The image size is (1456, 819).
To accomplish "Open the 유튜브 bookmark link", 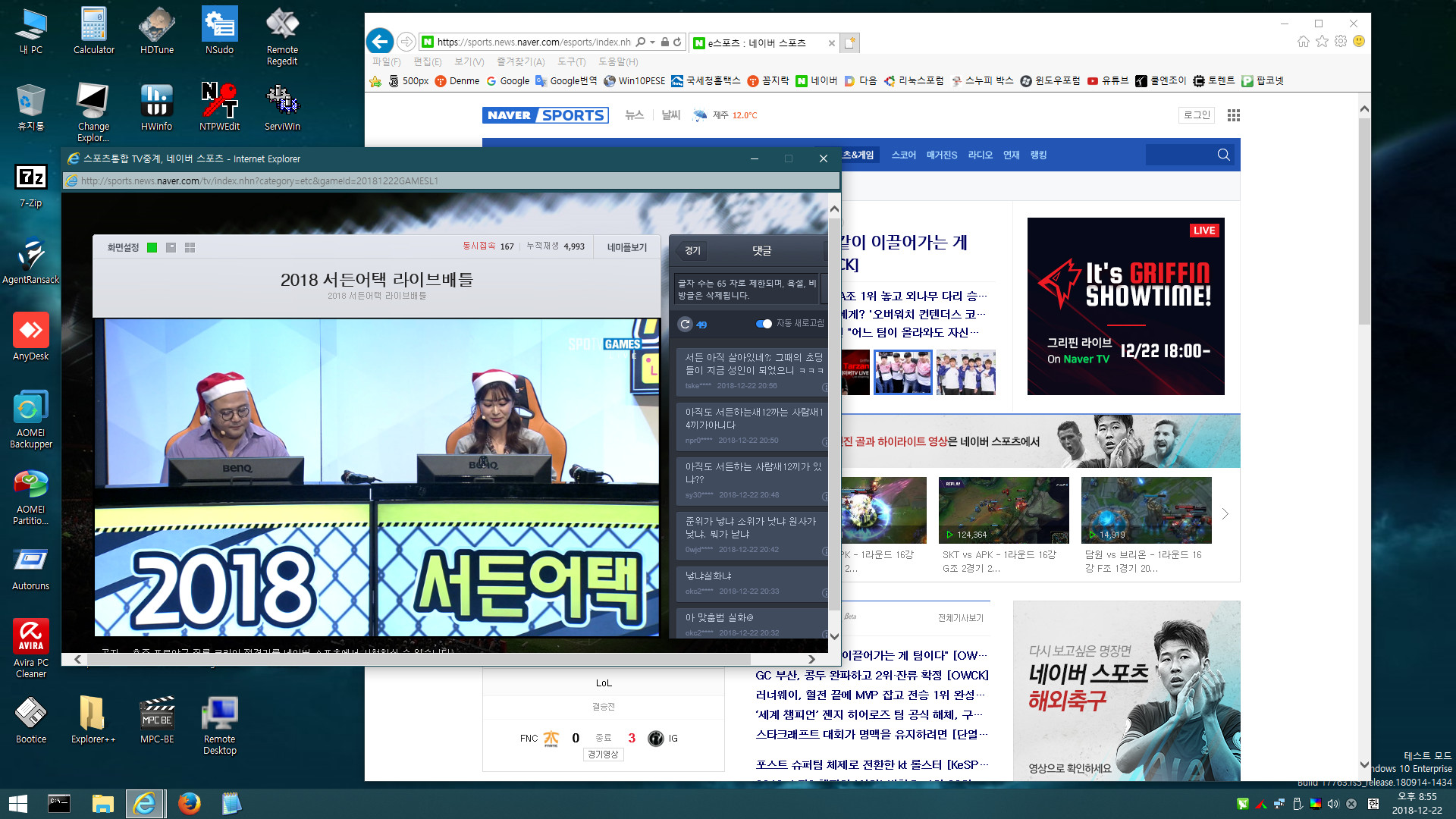I will [1107, 80].
